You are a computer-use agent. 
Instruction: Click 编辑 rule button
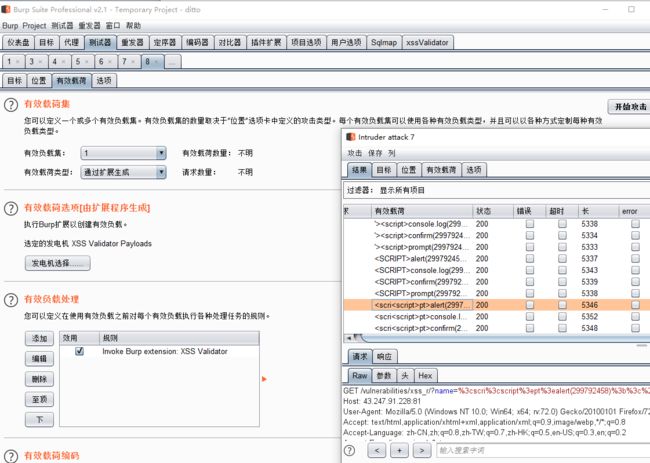39,359
